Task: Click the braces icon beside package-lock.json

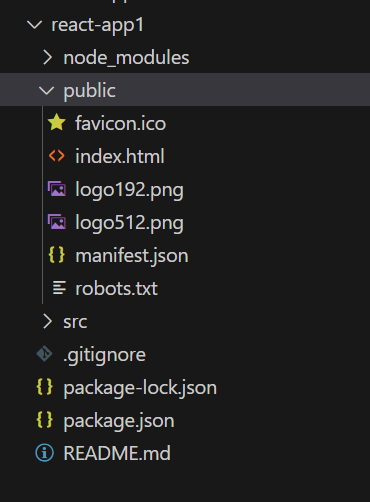Action: [44, 387]
